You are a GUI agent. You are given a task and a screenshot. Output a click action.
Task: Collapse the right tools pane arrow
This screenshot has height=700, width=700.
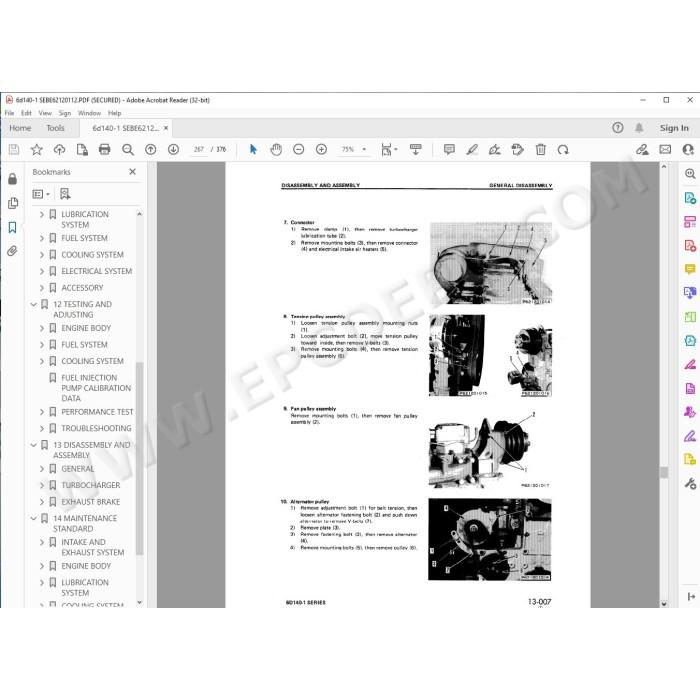tap(691, 596)
